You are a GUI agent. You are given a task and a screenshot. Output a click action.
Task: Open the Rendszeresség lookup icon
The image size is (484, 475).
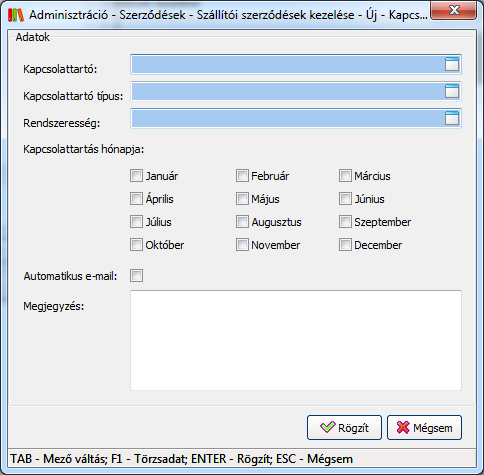(452, 118)
